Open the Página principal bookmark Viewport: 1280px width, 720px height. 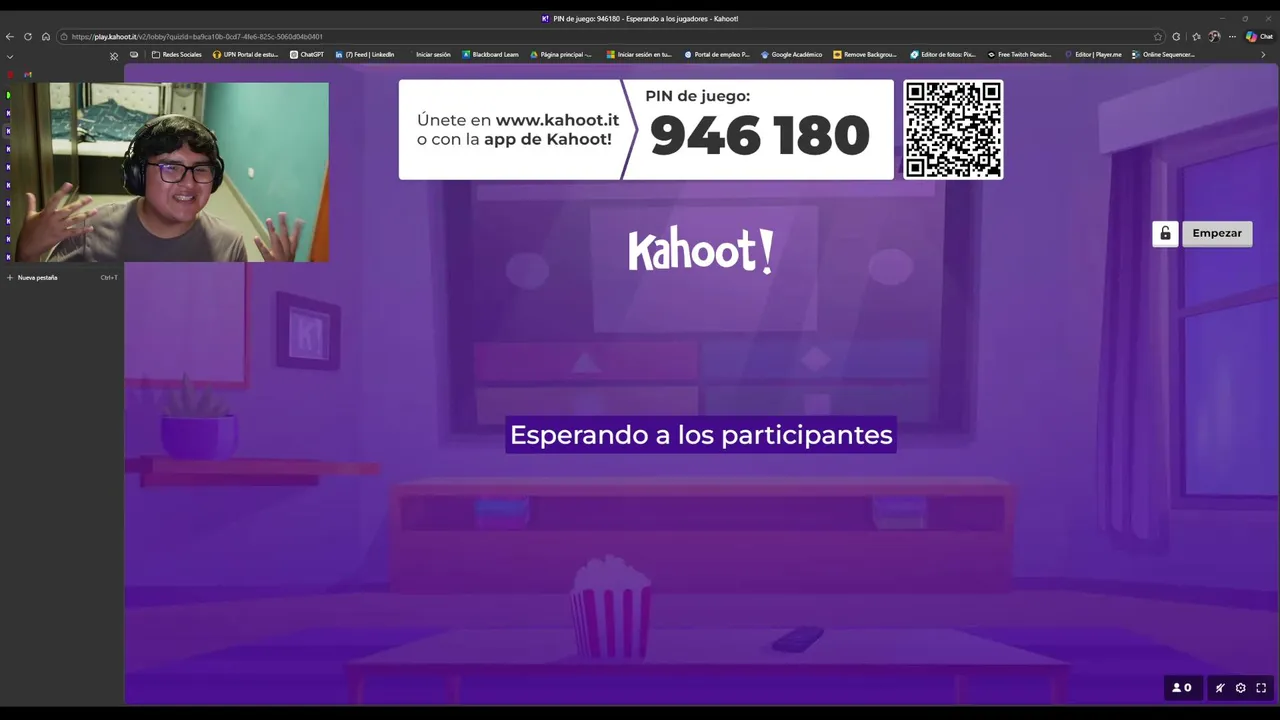coord(562,54)
